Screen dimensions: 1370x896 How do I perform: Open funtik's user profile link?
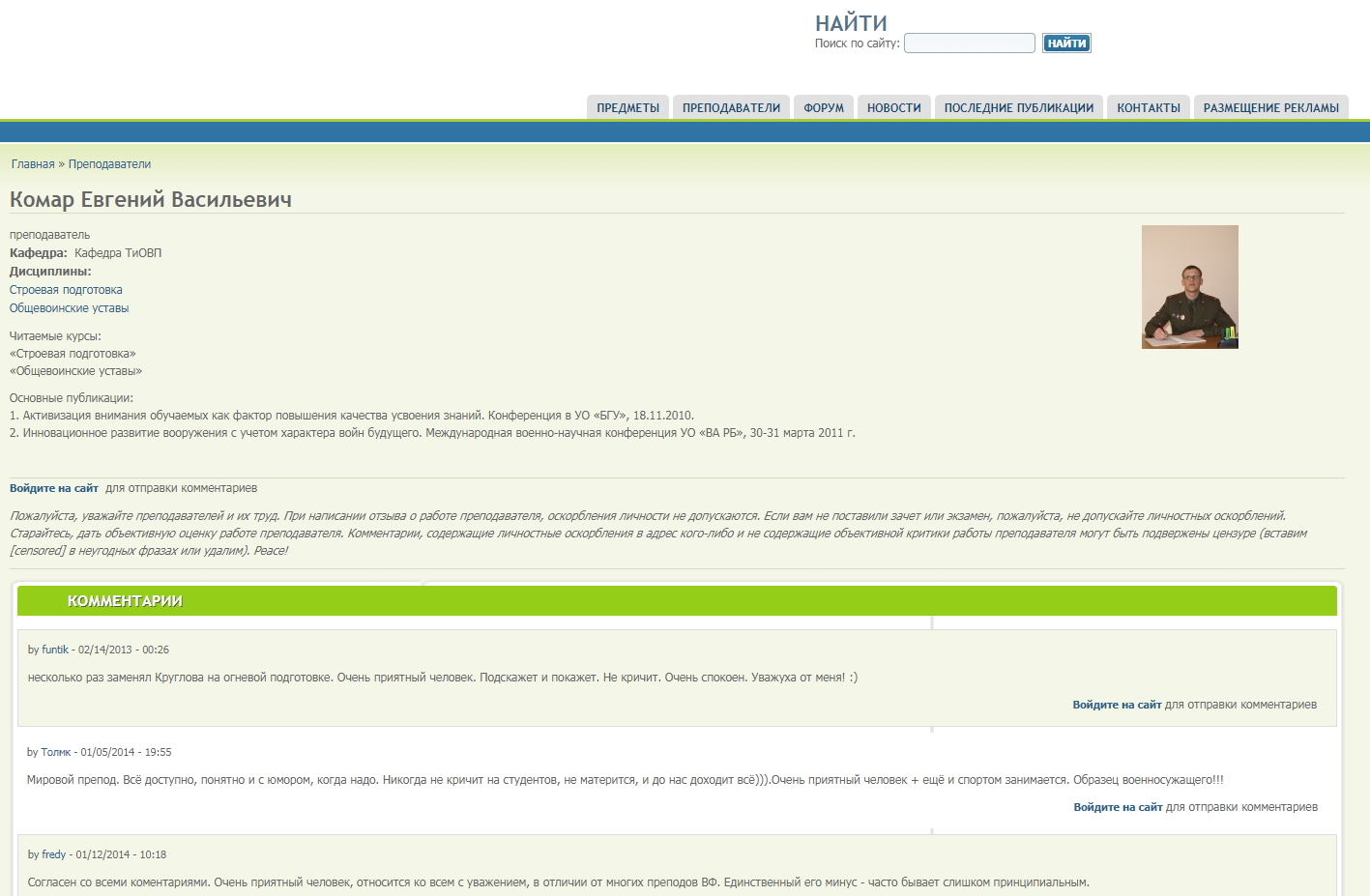click(x=55, y=650)
